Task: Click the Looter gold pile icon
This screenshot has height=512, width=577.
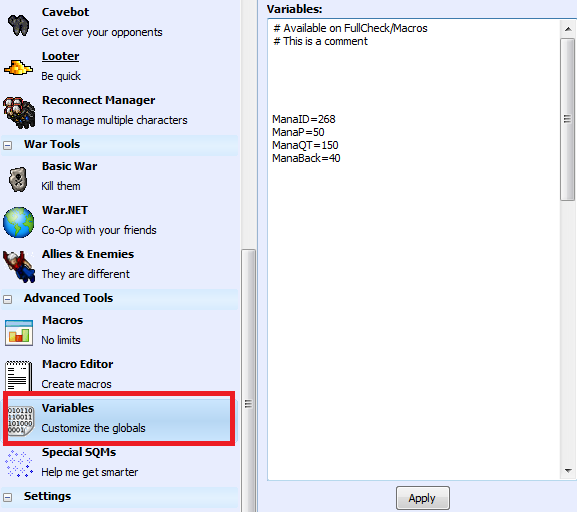Action: tap(18, 67)
